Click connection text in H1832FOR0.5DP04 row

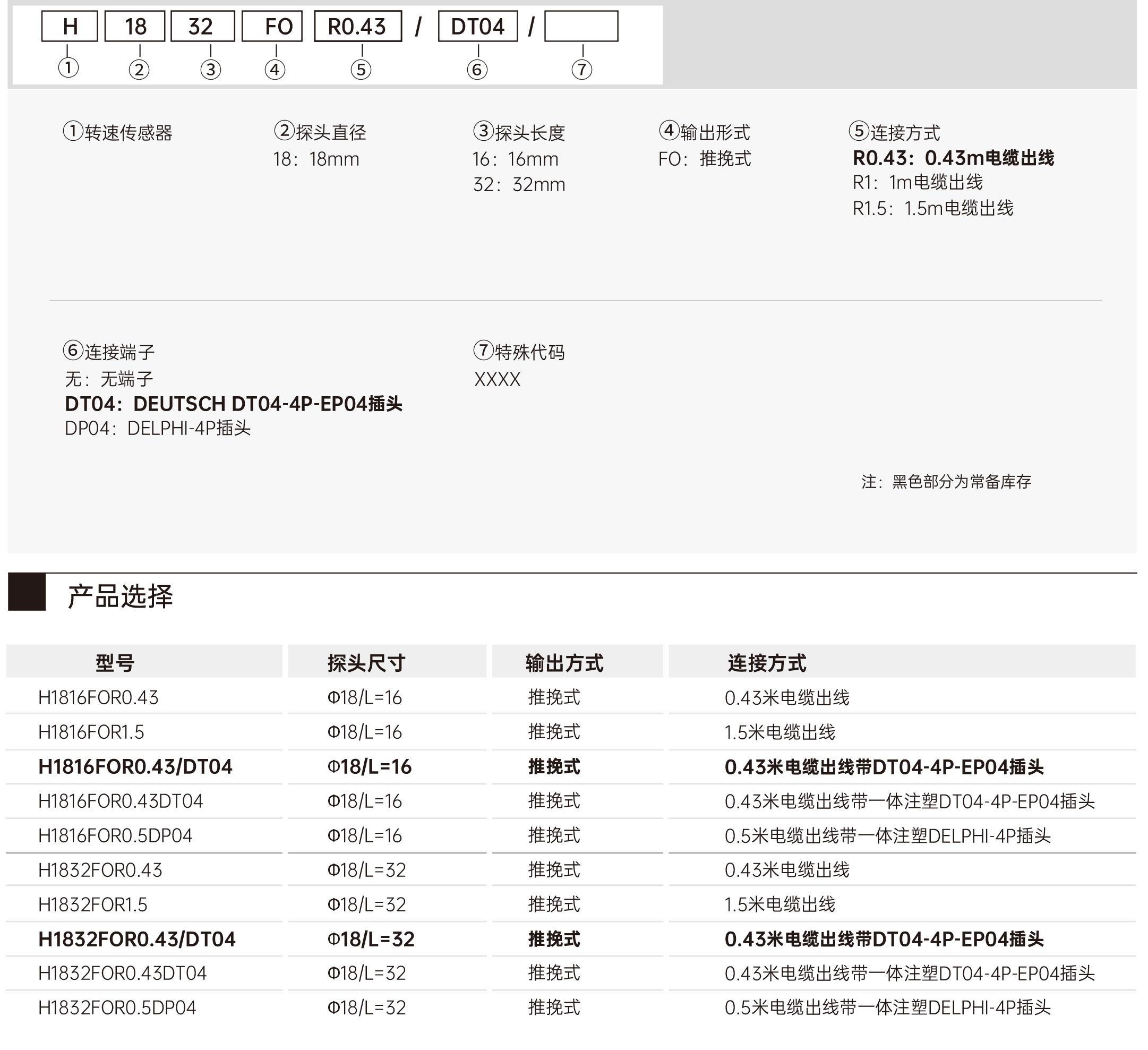tap(888, 1009)
